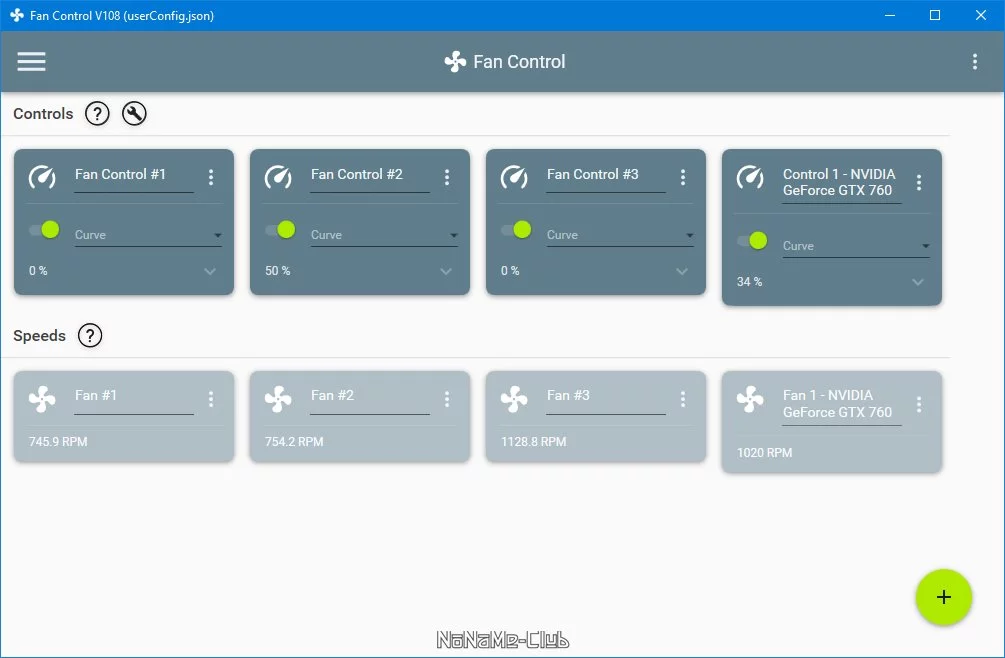Edit the Fan Control #2 name field

(370, 177)
